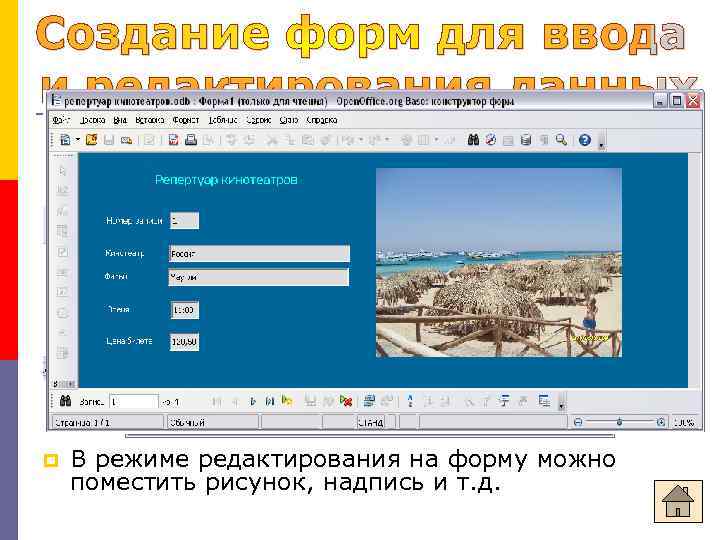Image resolution: width=720 pixels, height=540 pixels.
Task: Click the Print printer icon
Action: tap(191, 140)
